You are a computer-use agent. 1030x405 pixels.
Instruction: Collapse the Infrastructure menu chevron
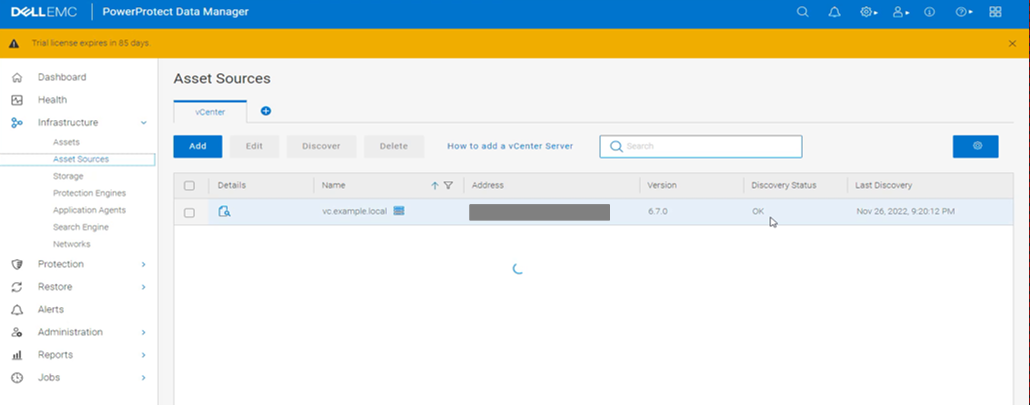point(144,123)
